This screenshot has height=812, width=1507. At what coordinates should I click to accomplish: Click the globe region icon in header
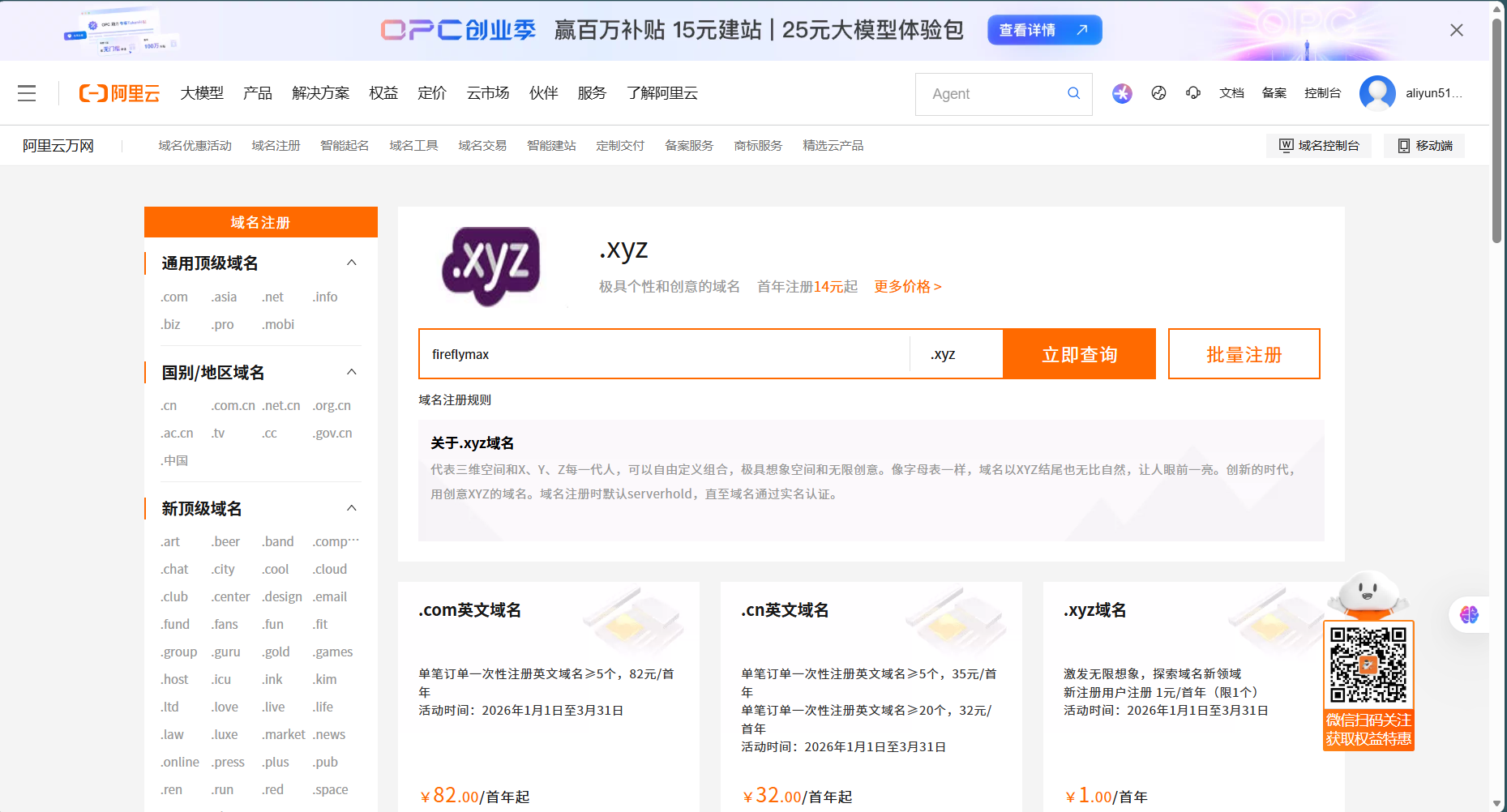(1158, 93)
